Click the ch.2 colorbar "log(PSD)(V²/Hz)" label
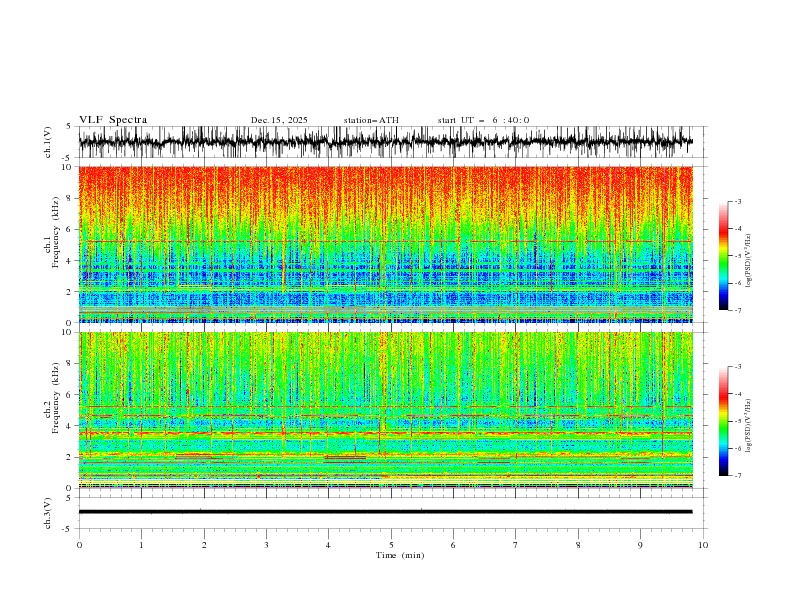The height and width of the screenshot is (612, 792). [748, 426]
